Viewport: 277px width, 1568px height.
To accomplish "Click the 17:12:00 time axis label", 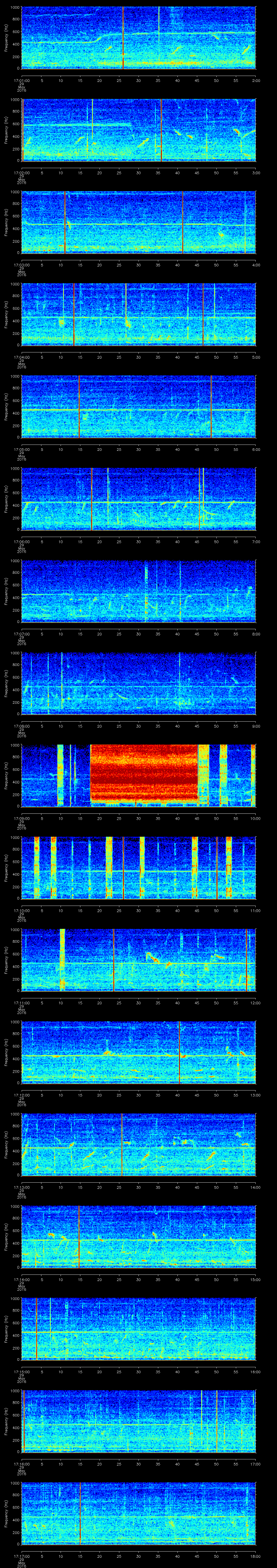I will click(x=21, y=1095).
